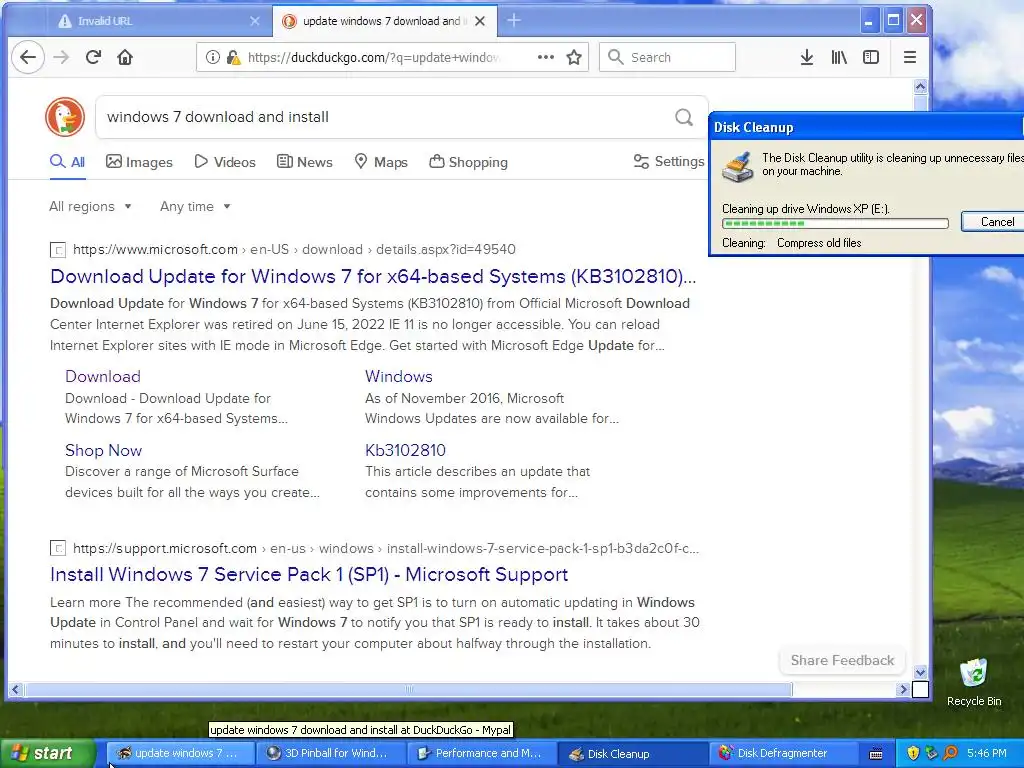
Task: Click the magnifier tray icon
Action: click(x=950, y=753)
